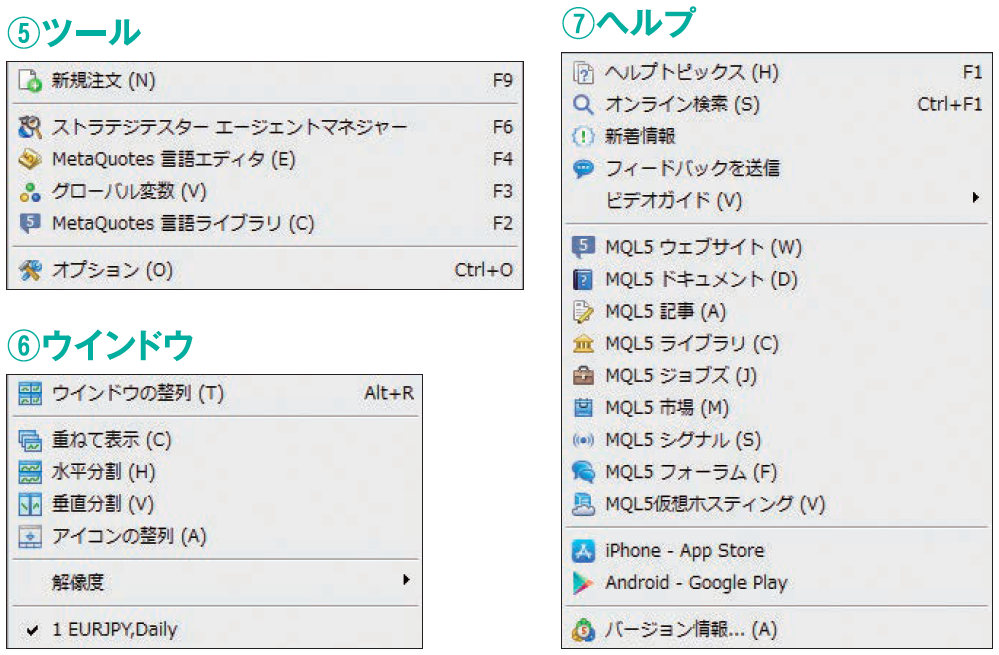
Task: Click the アイコンの整列 icon
Action: (30, 536)
